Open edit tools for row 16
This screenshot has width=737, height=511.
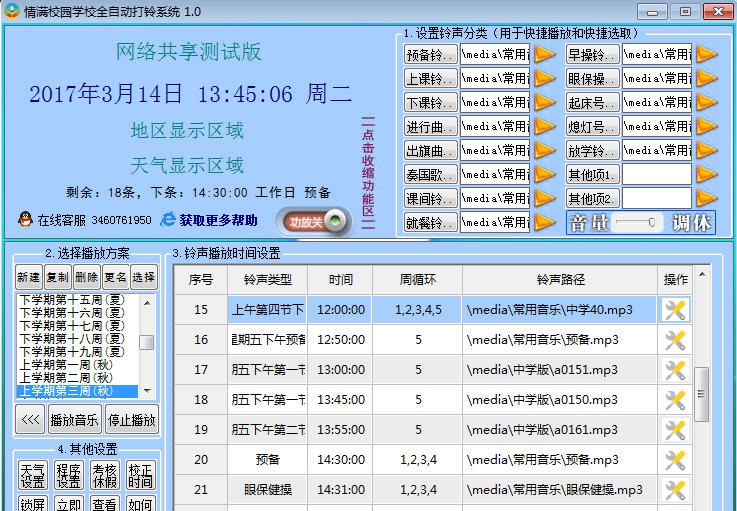click(x=675, y=340)
